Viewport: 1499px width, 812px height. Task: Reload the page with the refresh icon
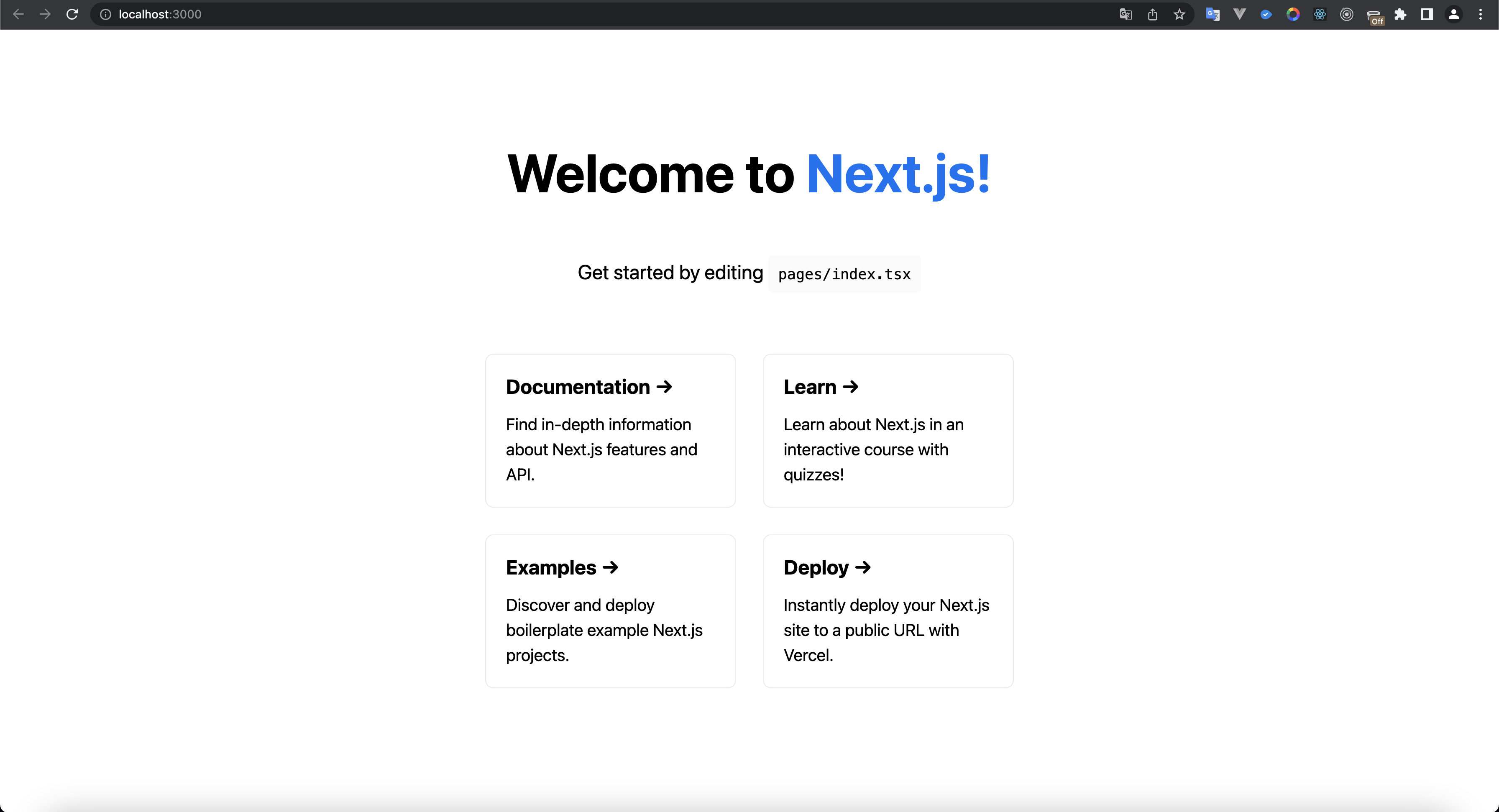(72, 15)
